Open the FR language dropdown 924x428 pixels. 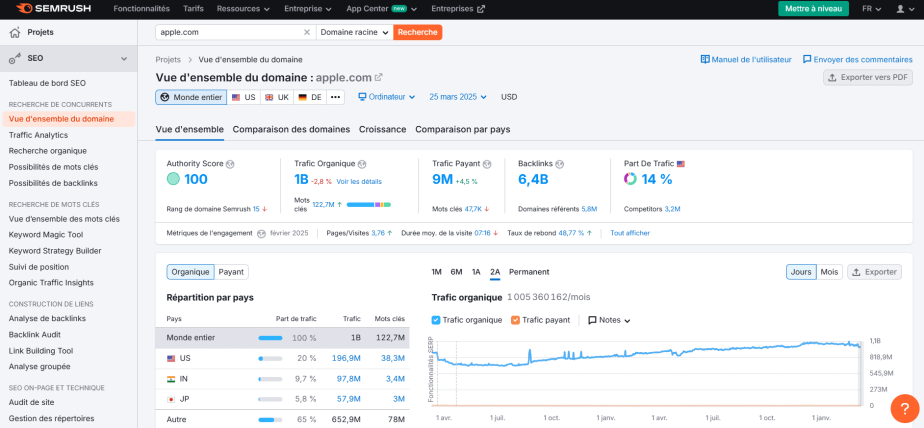pyautogui.click(x=872, y=9)
